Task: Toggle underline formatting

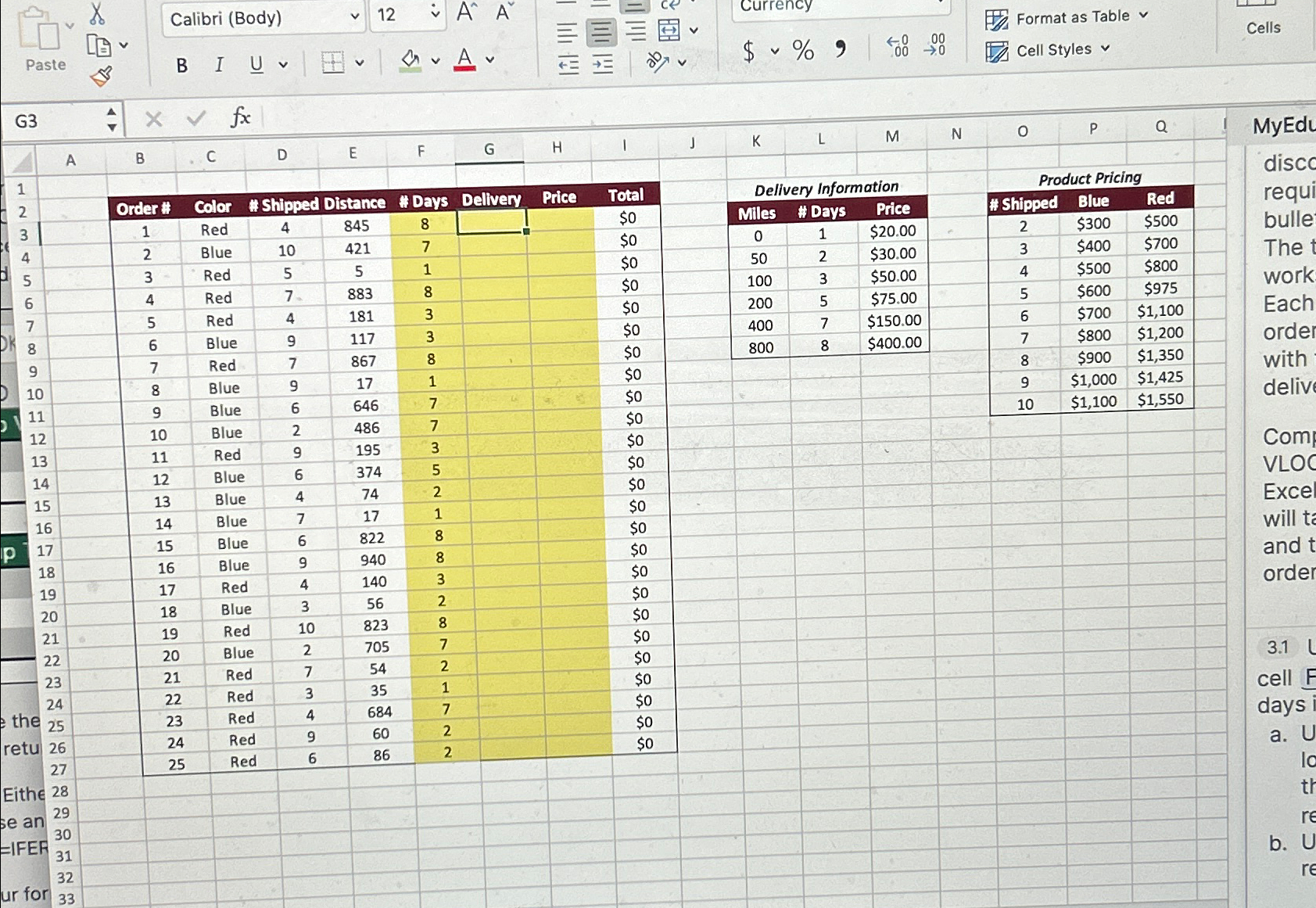Action: coord(255,65)
